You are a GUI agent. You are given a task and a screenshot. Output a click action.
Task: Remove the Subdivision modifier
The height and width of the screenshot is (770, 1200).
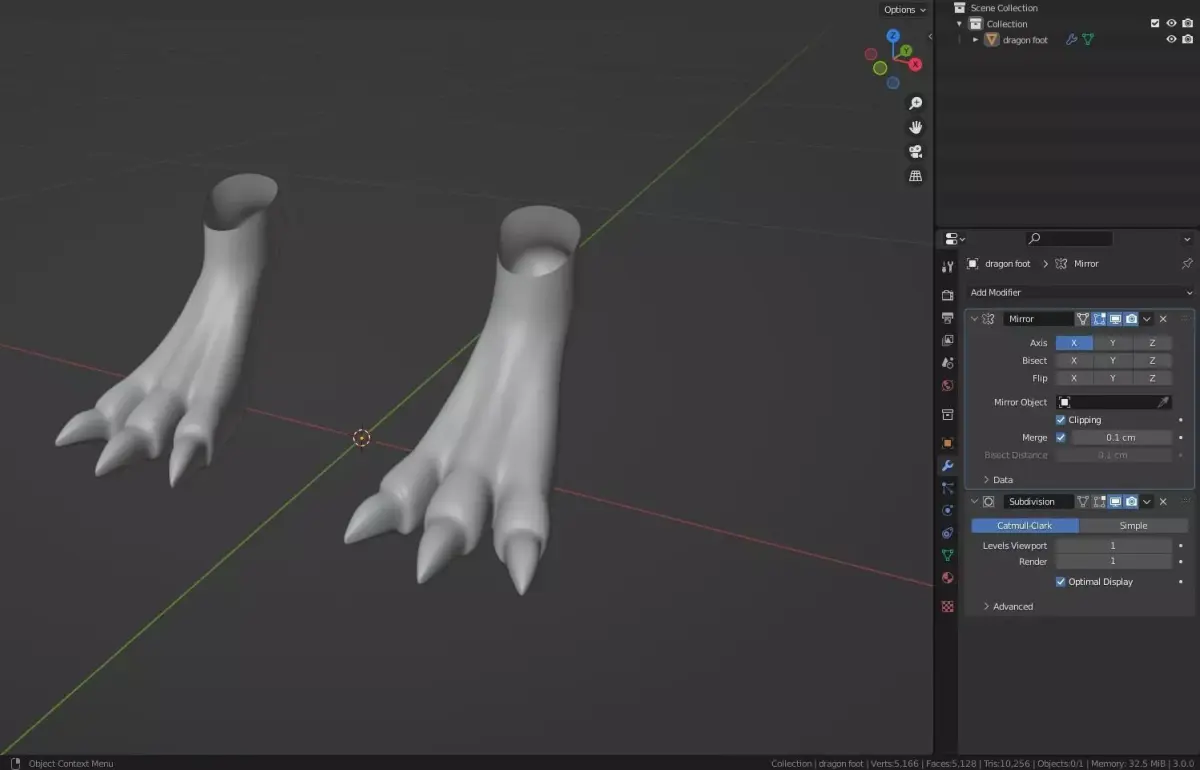click(x=1163, y=502)
